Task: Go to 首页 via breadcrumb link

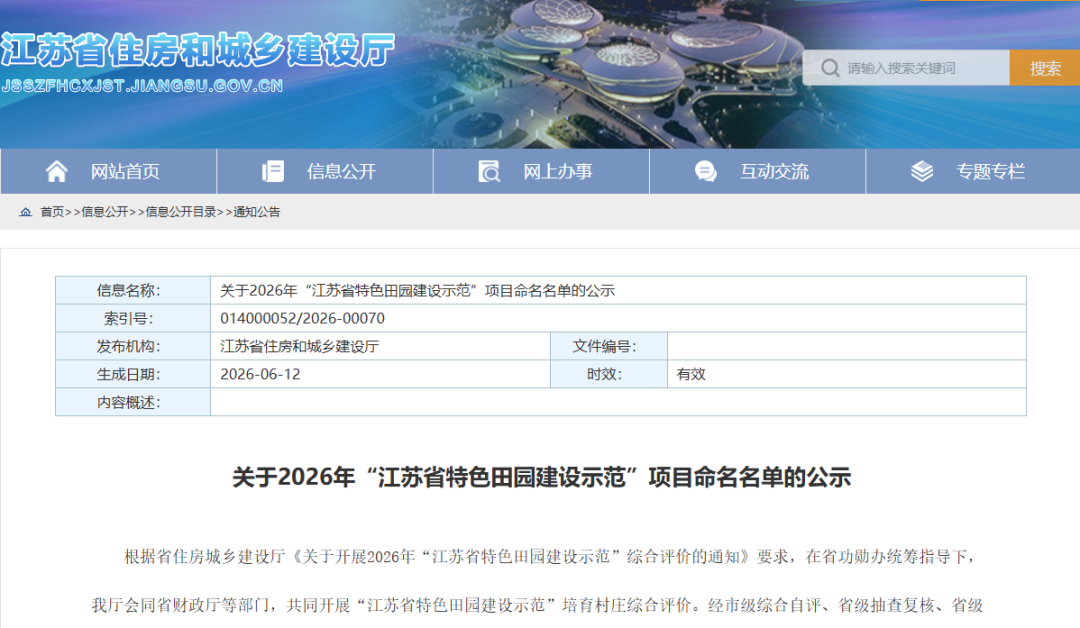Action: coord(52,212)
